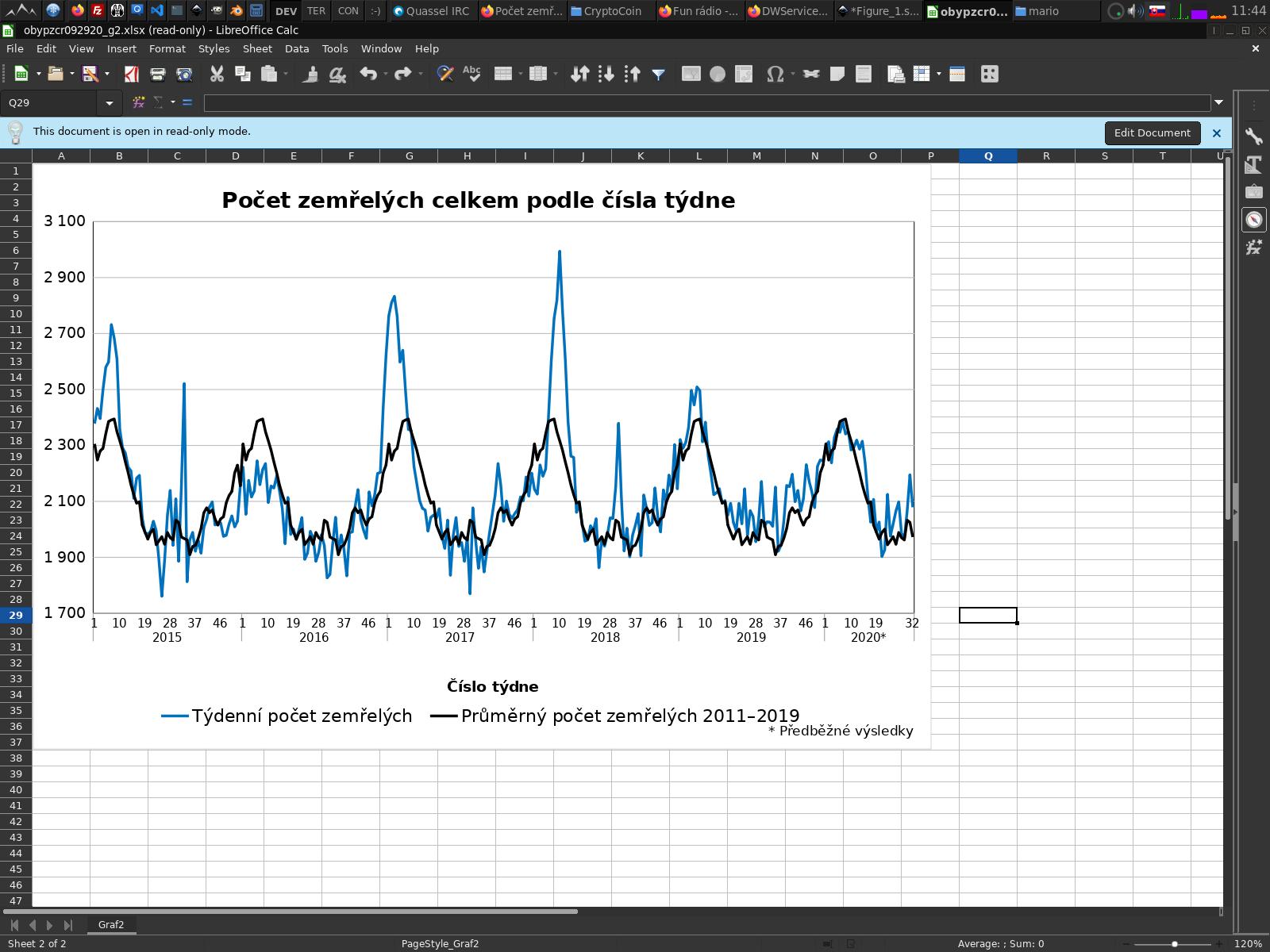
Task: Adjust the zoom slider handle
Action: click(x=1175, y=944)
